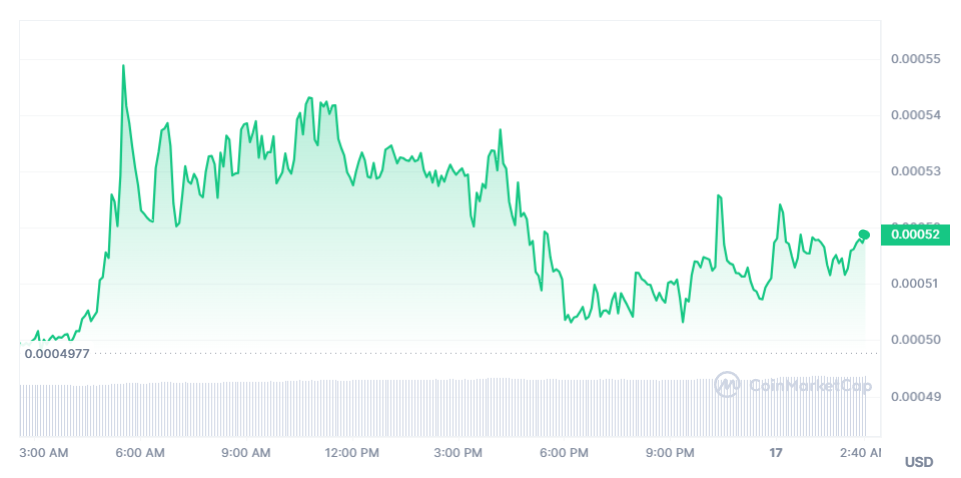Select the 9:00 AM time axis label

(246, 453)
